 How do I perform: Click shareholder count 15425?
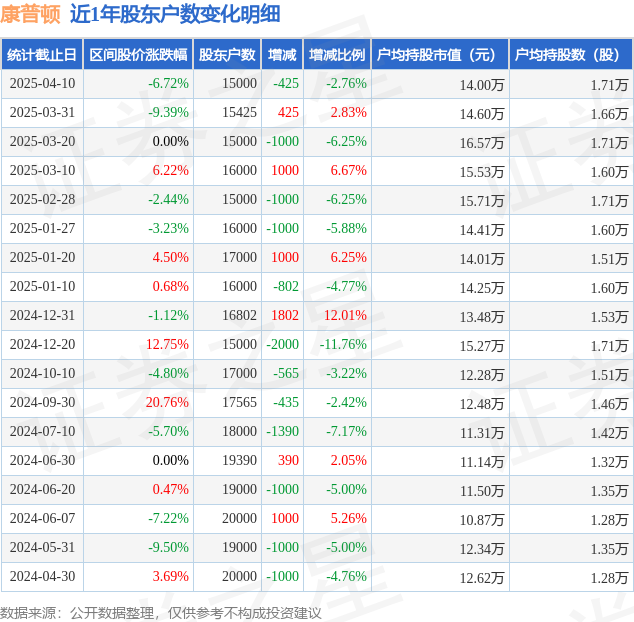coord(239,112)
